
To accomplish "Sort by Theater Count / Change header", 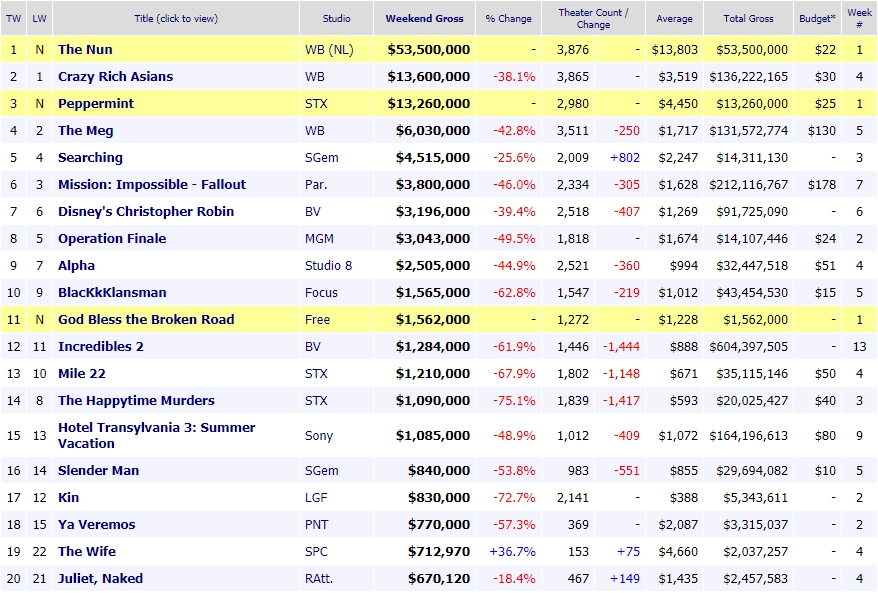I will click(593, 18).
